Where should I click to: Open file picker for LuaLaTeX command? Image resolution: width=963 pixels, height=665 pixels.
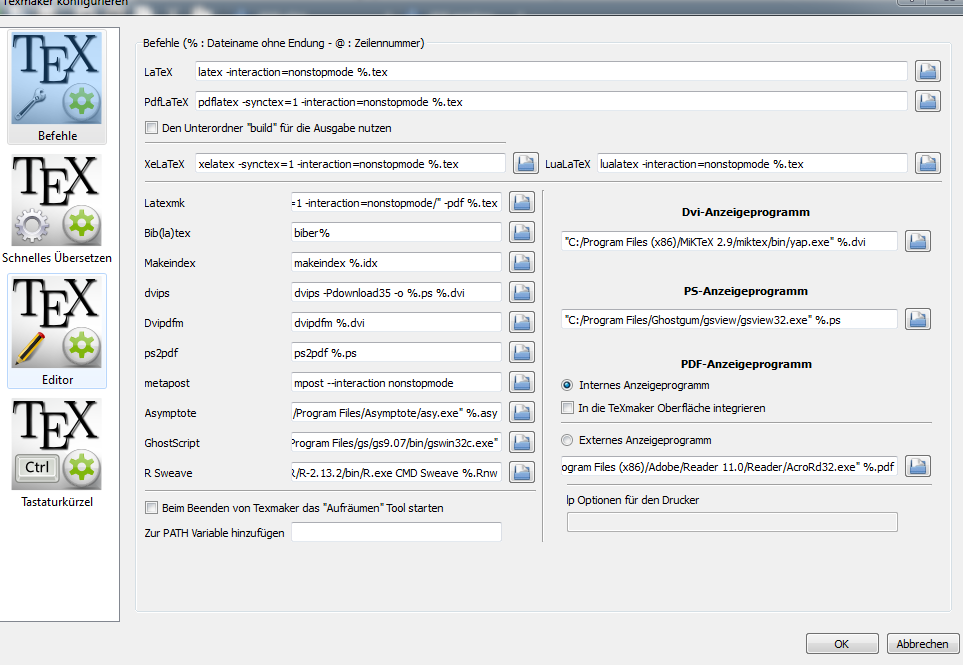click(x=926, y=162)
